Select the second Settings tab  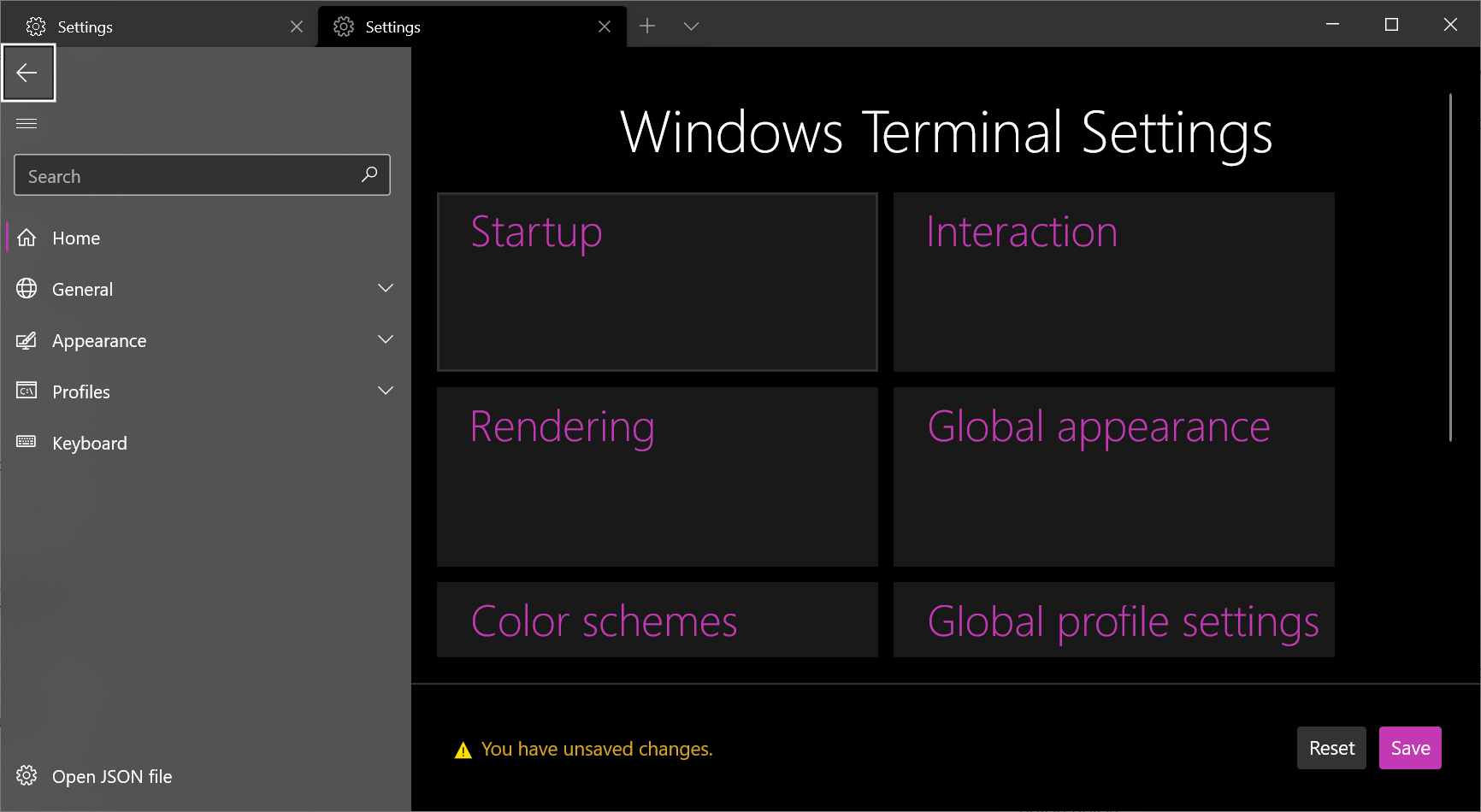click(472, 26)
